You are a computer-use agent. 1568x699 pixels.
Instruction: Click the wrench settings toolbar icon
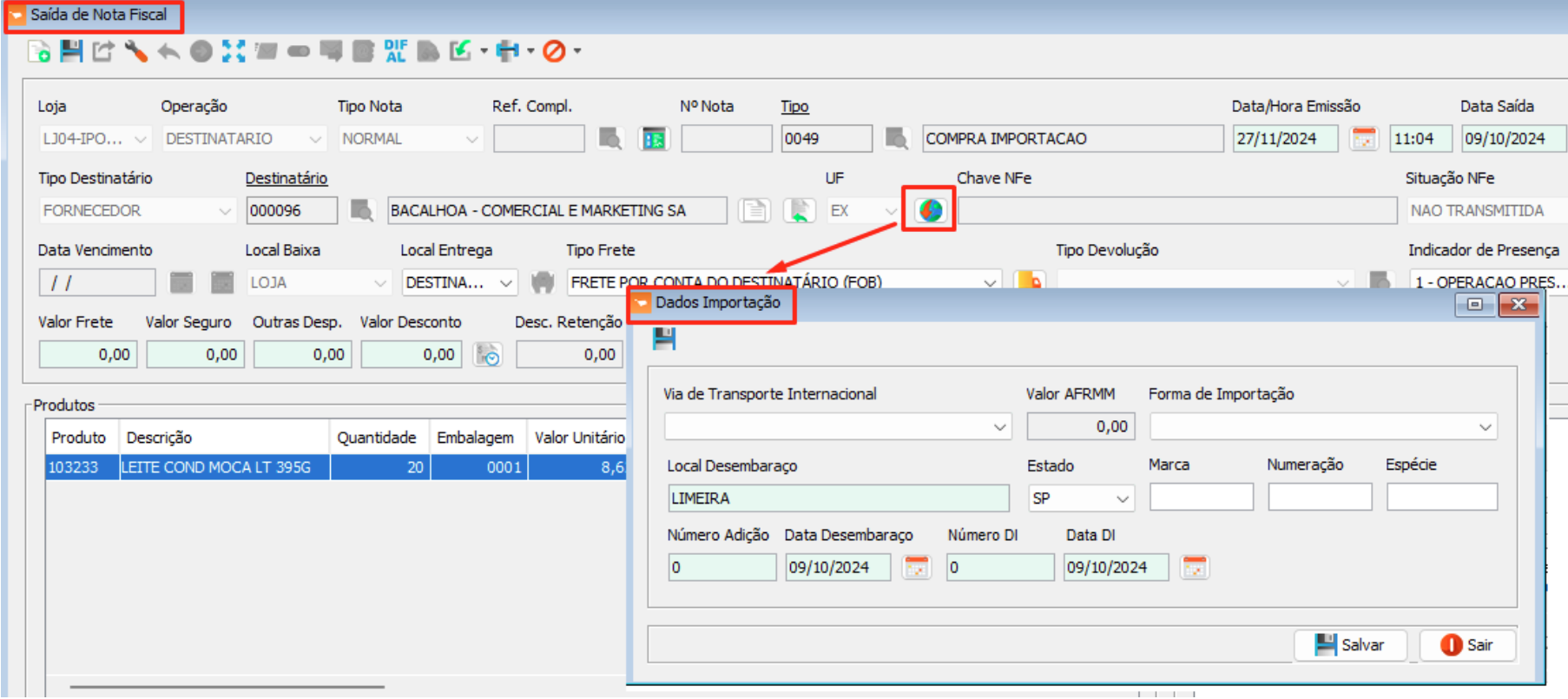point(135,51)
